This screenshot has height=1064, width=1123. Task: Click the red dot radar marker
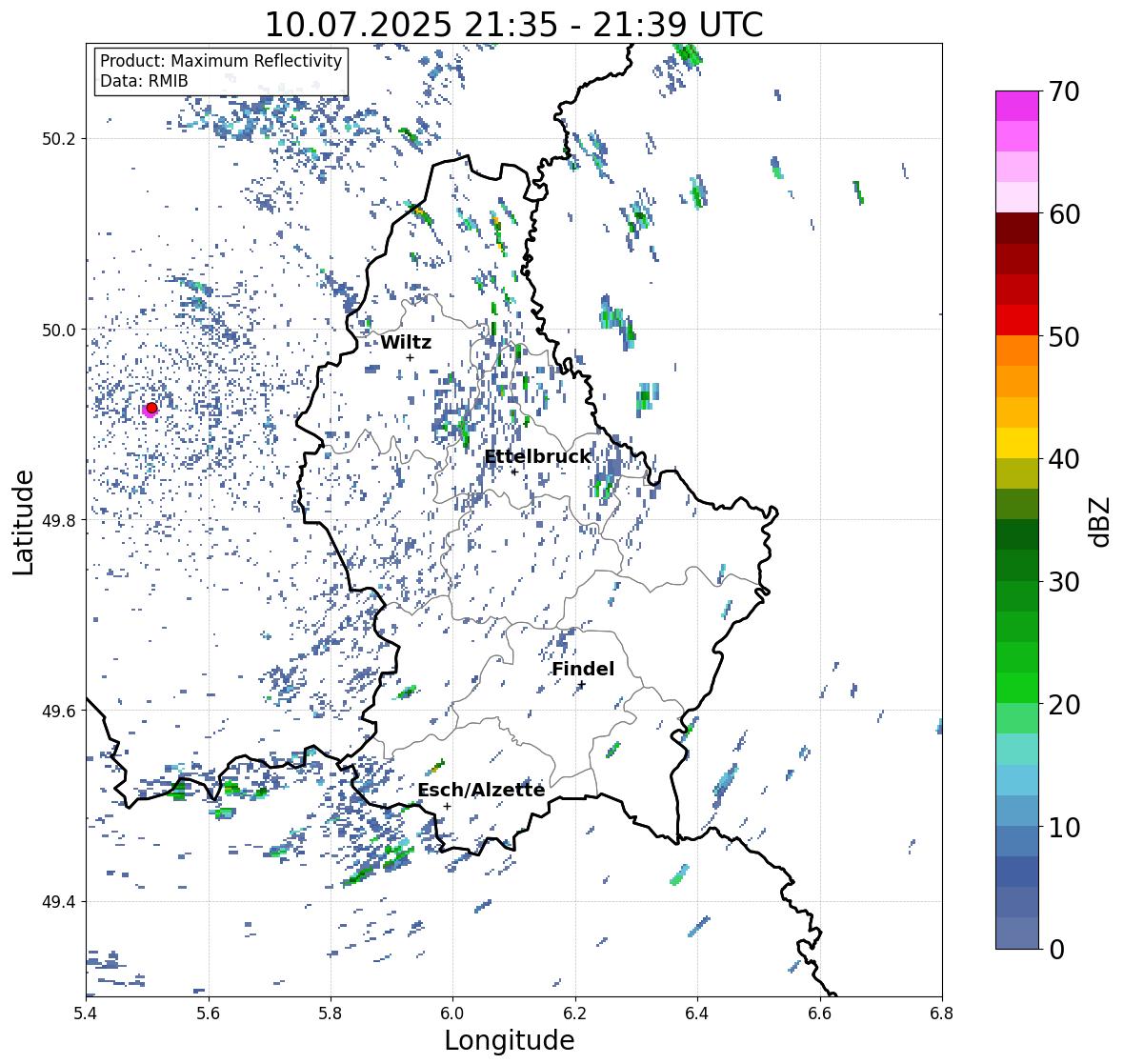[x=151, y=408]
